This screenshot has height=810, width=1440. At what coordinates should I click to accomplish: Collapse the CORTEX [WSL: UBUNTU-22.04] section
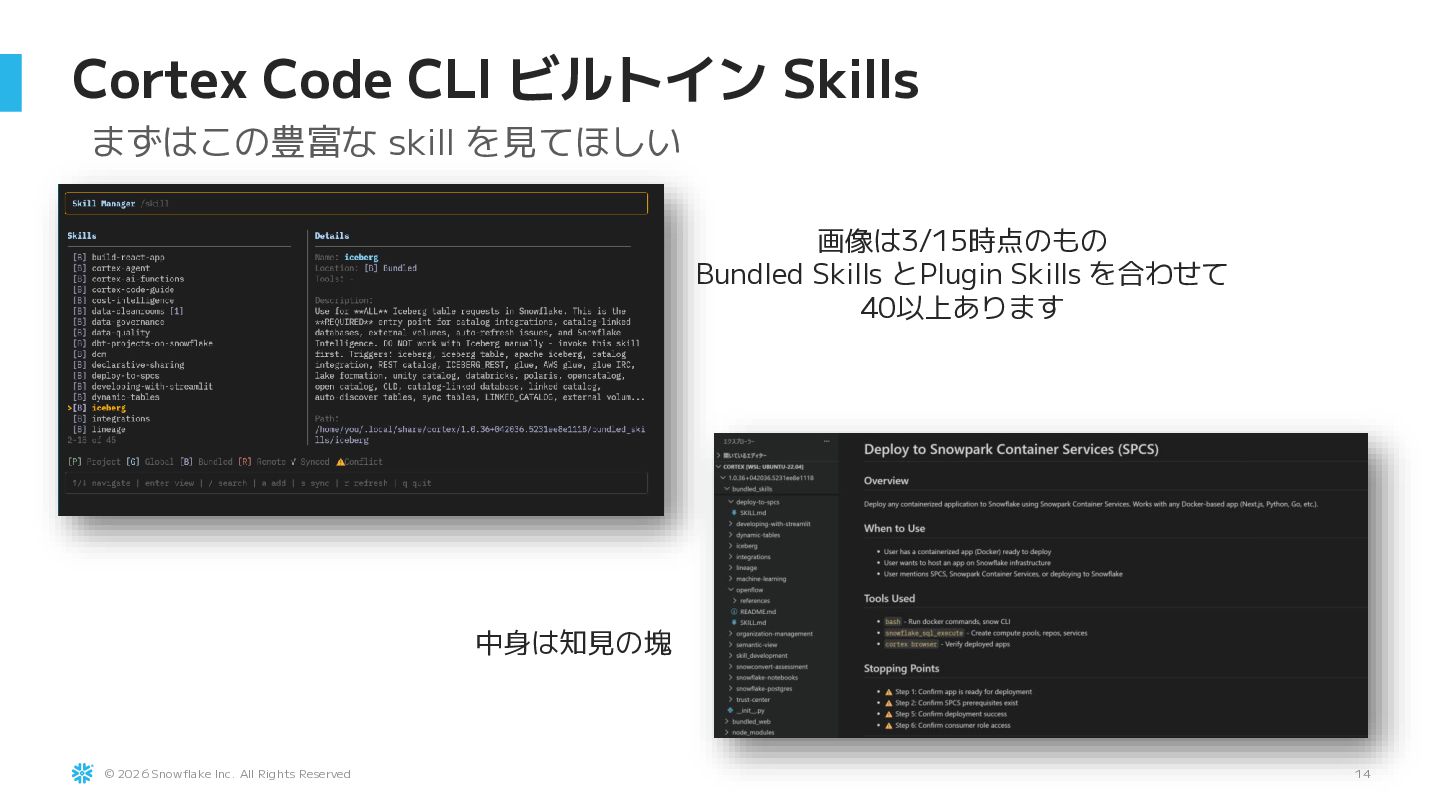pyautogui.click(x=718, y=467)
